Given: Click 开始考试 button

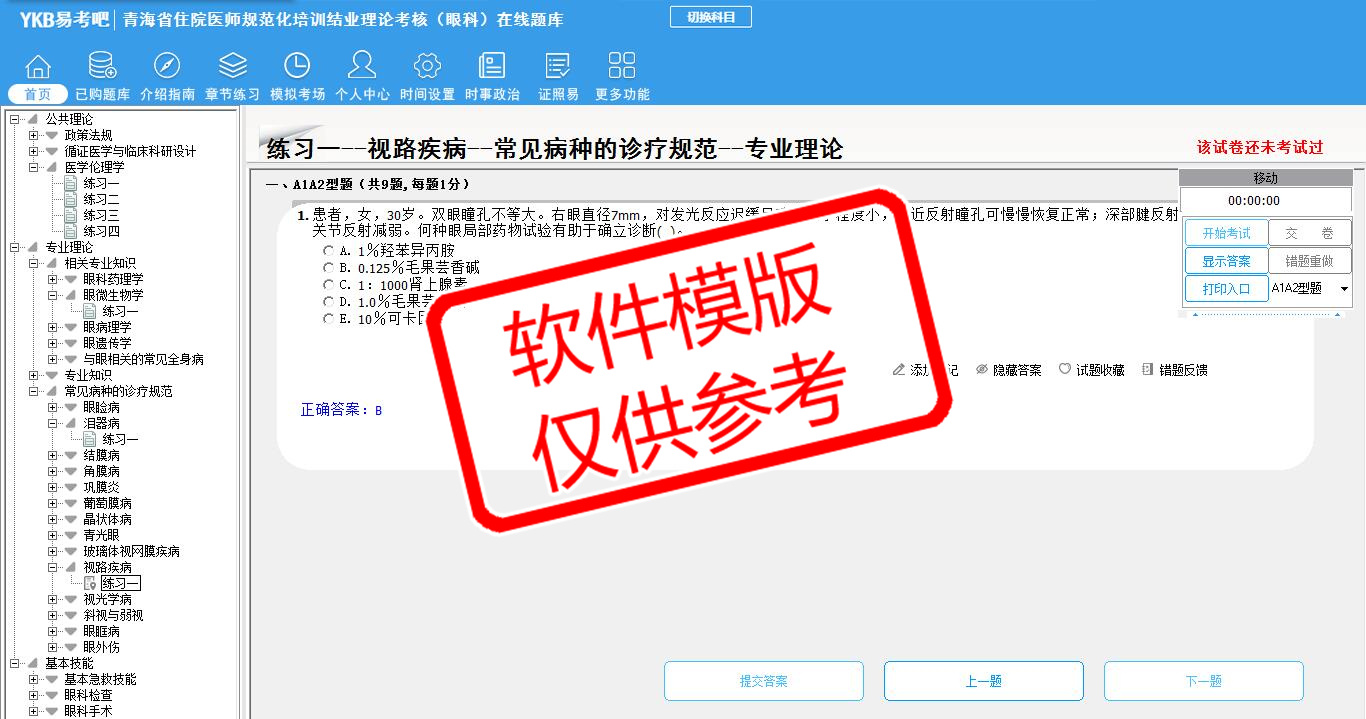Looking at the screenshot, I should (1226, 233).
